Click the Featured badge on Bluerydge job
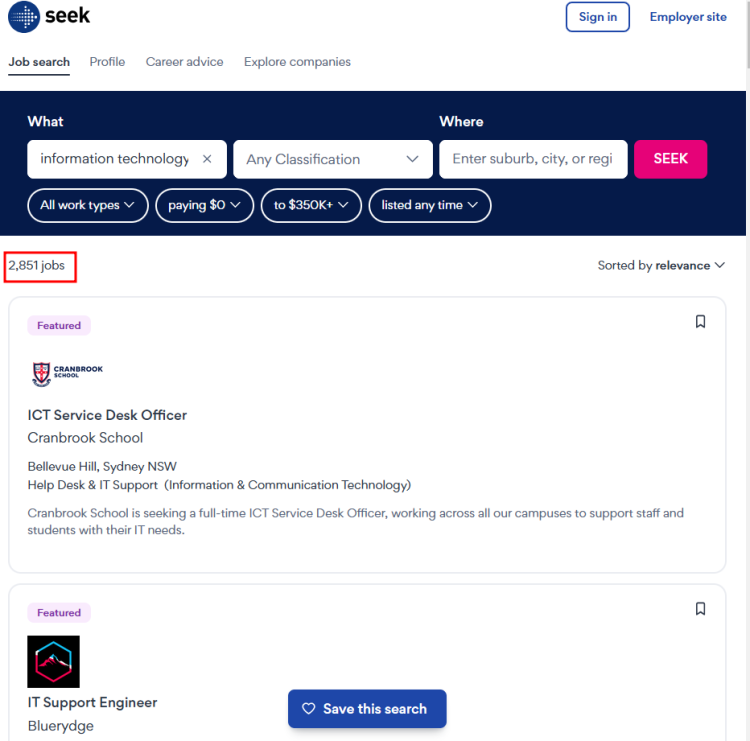The width and height of the screenshot is (750, 741). [x=59, y=613]
